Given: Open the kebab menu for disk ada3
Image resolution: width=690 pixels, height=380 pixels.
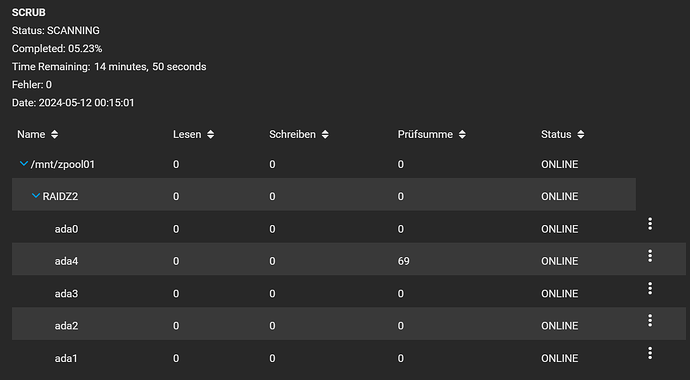Looking at the screenshot, I should (x=650, y=289).
